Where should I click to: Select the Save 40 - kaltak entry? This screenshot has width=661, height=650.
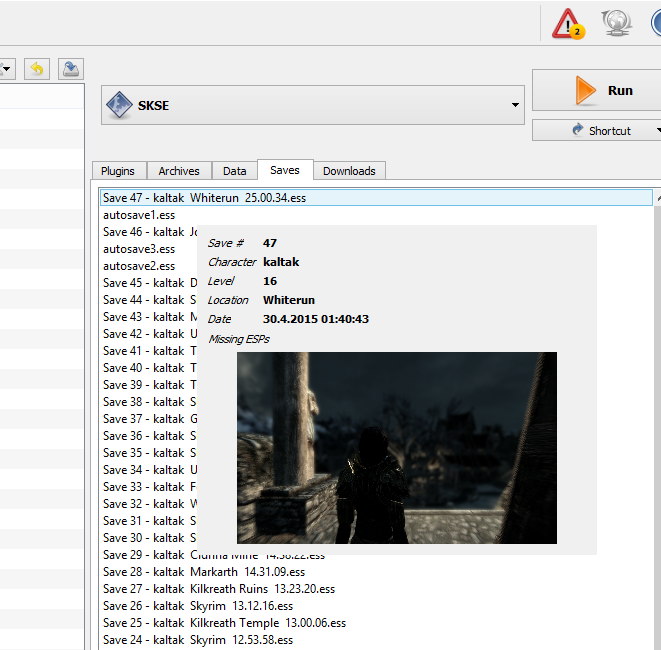(x=149, y=368)
